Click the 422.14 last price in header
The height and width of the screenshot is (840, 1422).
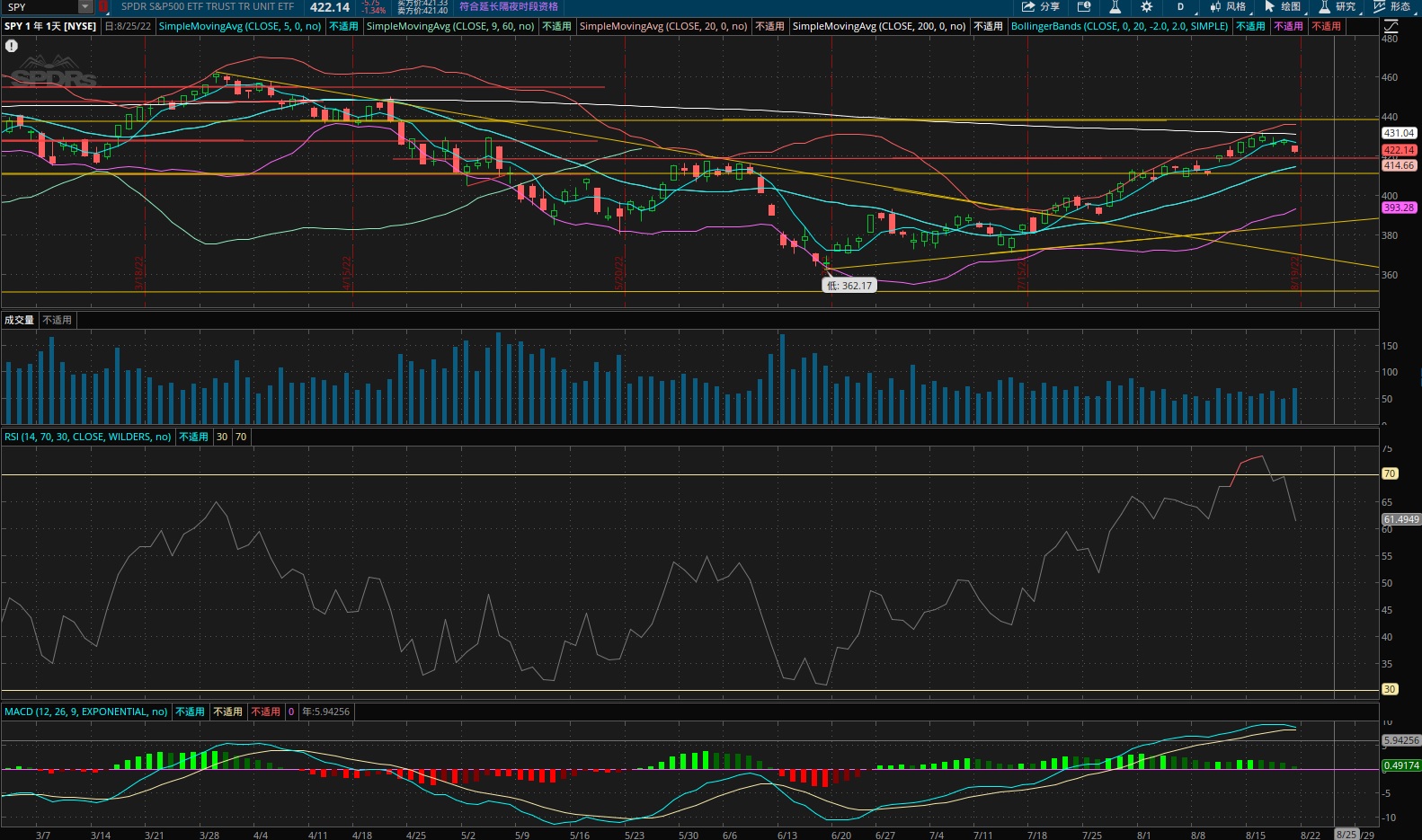(x=330, y=7)
